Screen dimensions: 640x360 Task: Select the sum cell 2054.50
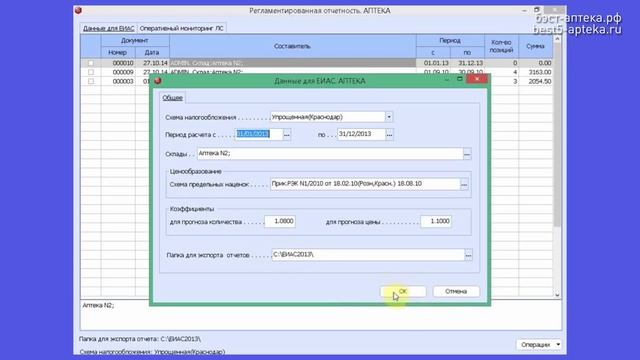(x=536, y=81)
